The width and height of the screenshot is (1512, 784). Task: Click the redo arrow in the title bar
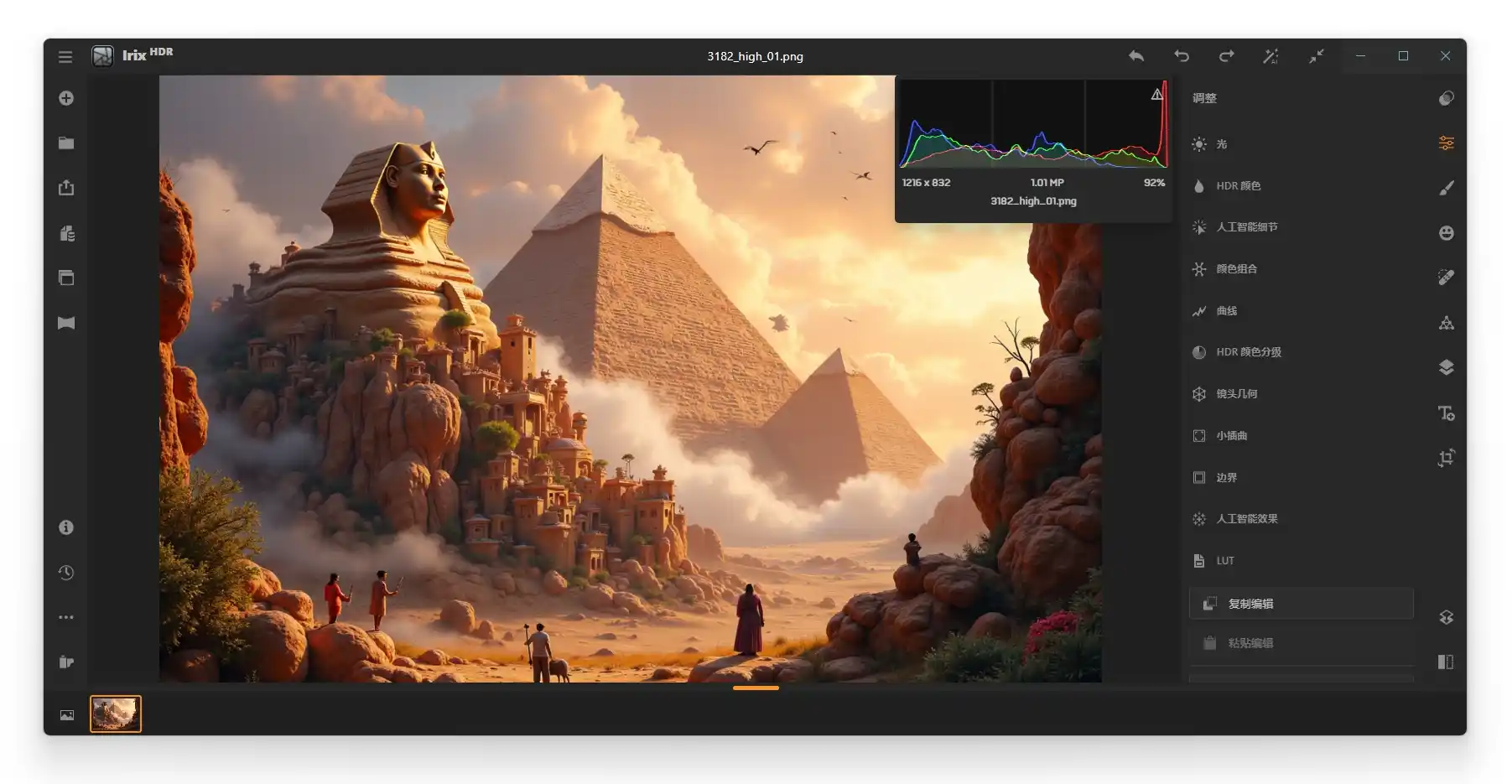(1226, 56)
